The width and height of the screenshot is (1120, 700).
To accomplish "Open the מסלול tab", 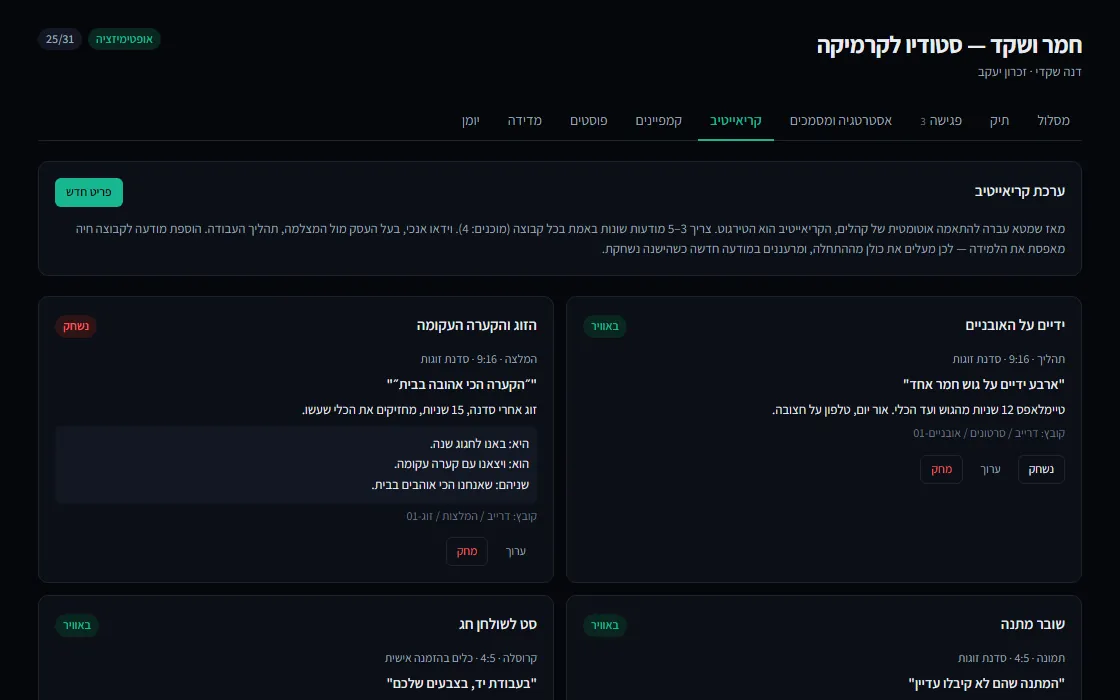I will coord(1053,121).
